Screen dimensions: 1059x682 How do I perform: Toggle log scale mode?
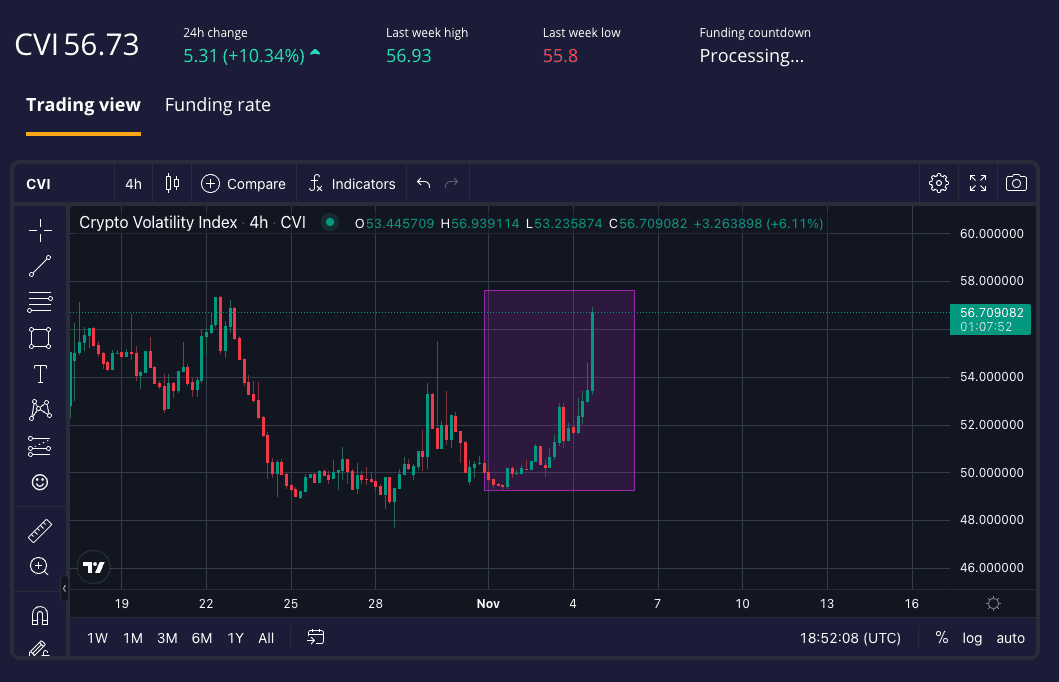coord(972,638)
